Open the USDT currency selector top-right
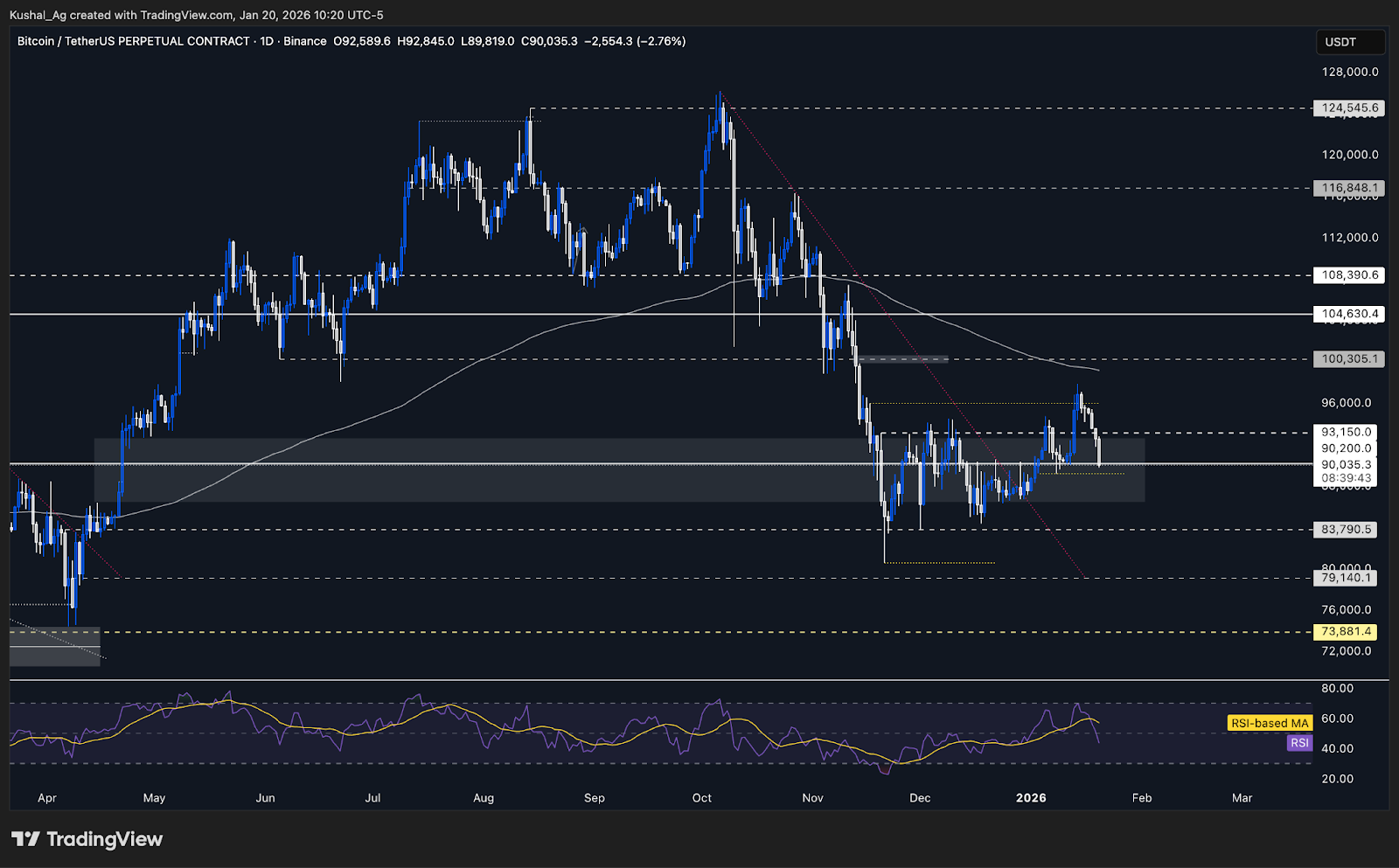This screenshot has height=868, width=1399. [1351, 41]
